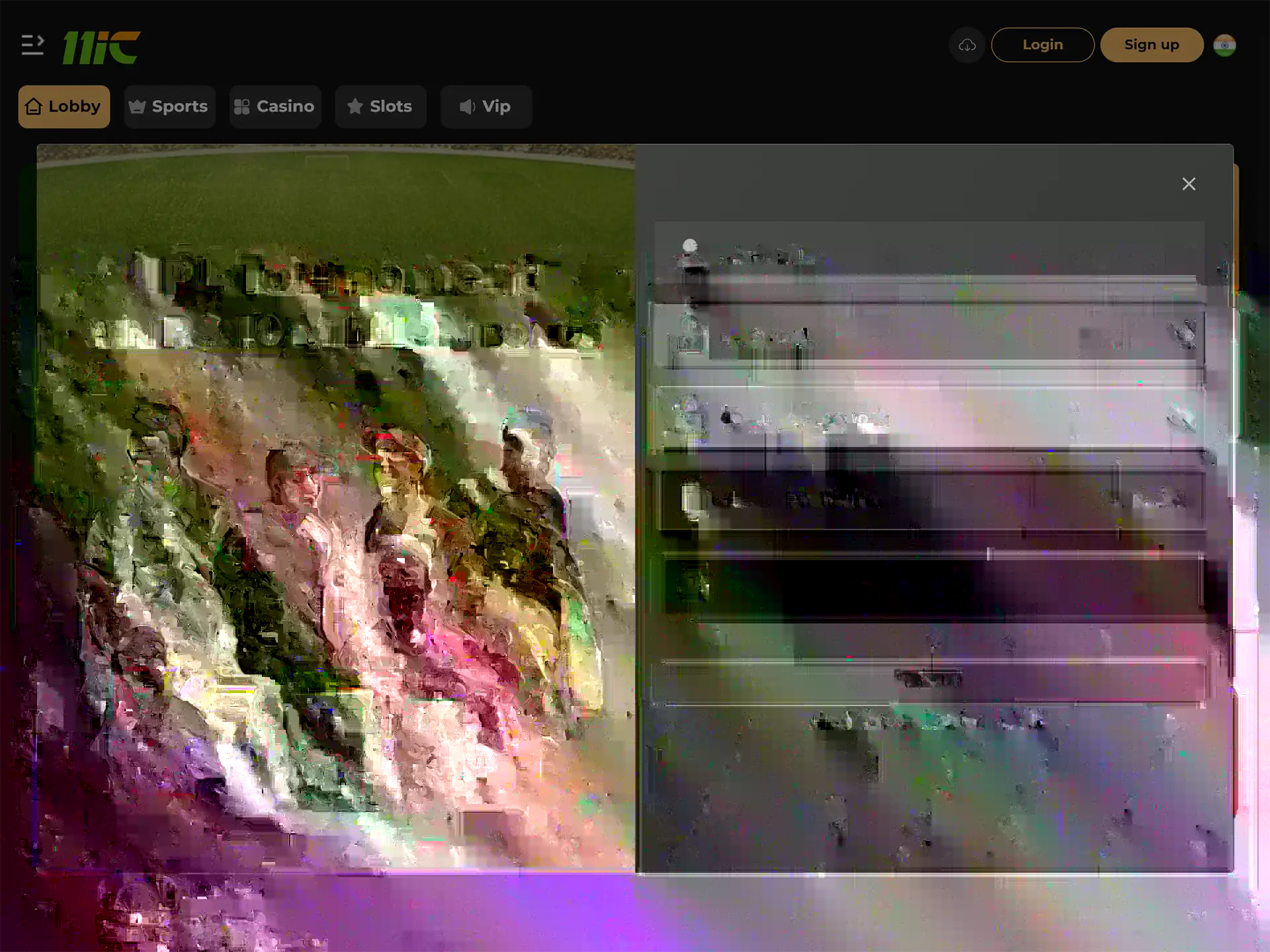Image resolution: width=1270 pixels, height=952 pixels.
Task: Open the Vip tab
Action: [x=486, y=106]
